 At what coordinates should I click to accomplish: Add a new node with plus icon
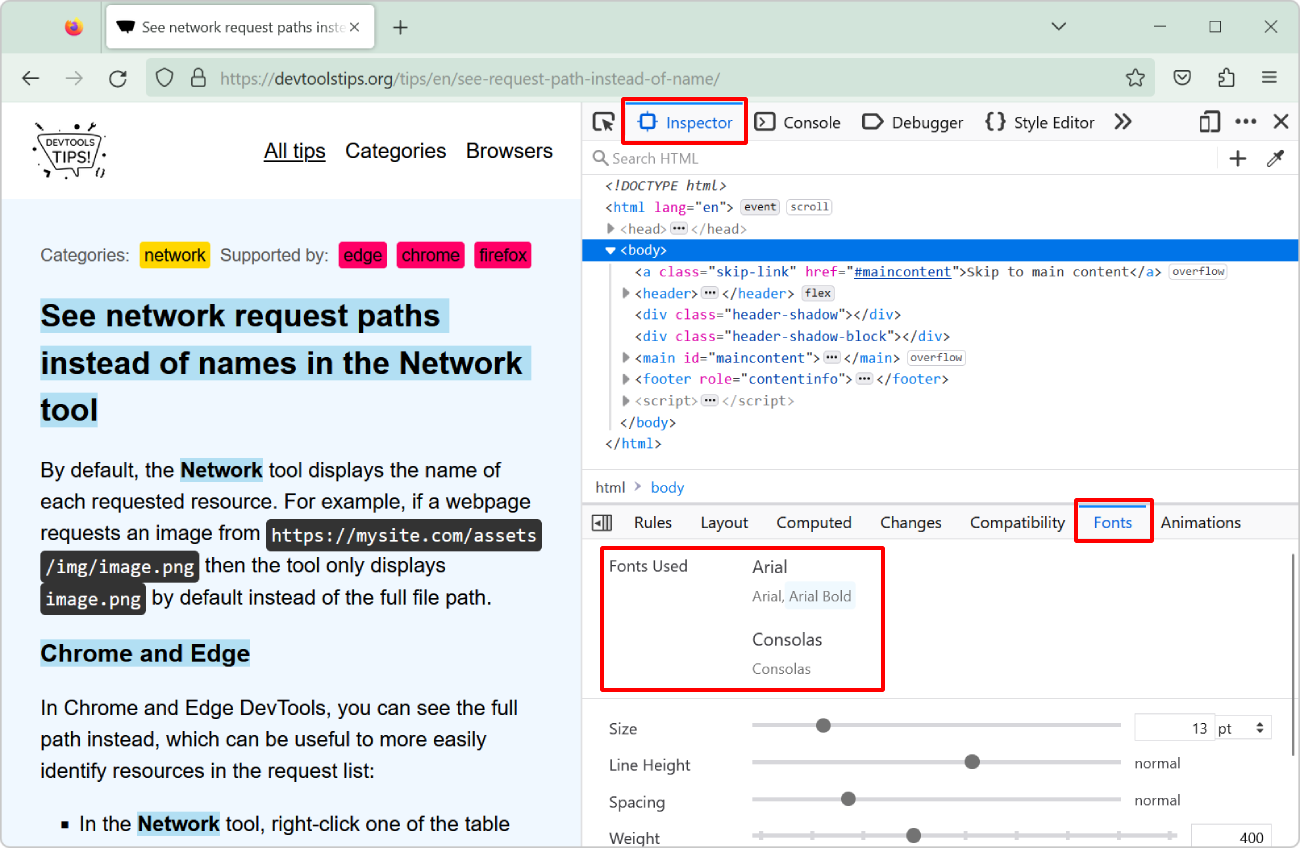(1238, 158)
